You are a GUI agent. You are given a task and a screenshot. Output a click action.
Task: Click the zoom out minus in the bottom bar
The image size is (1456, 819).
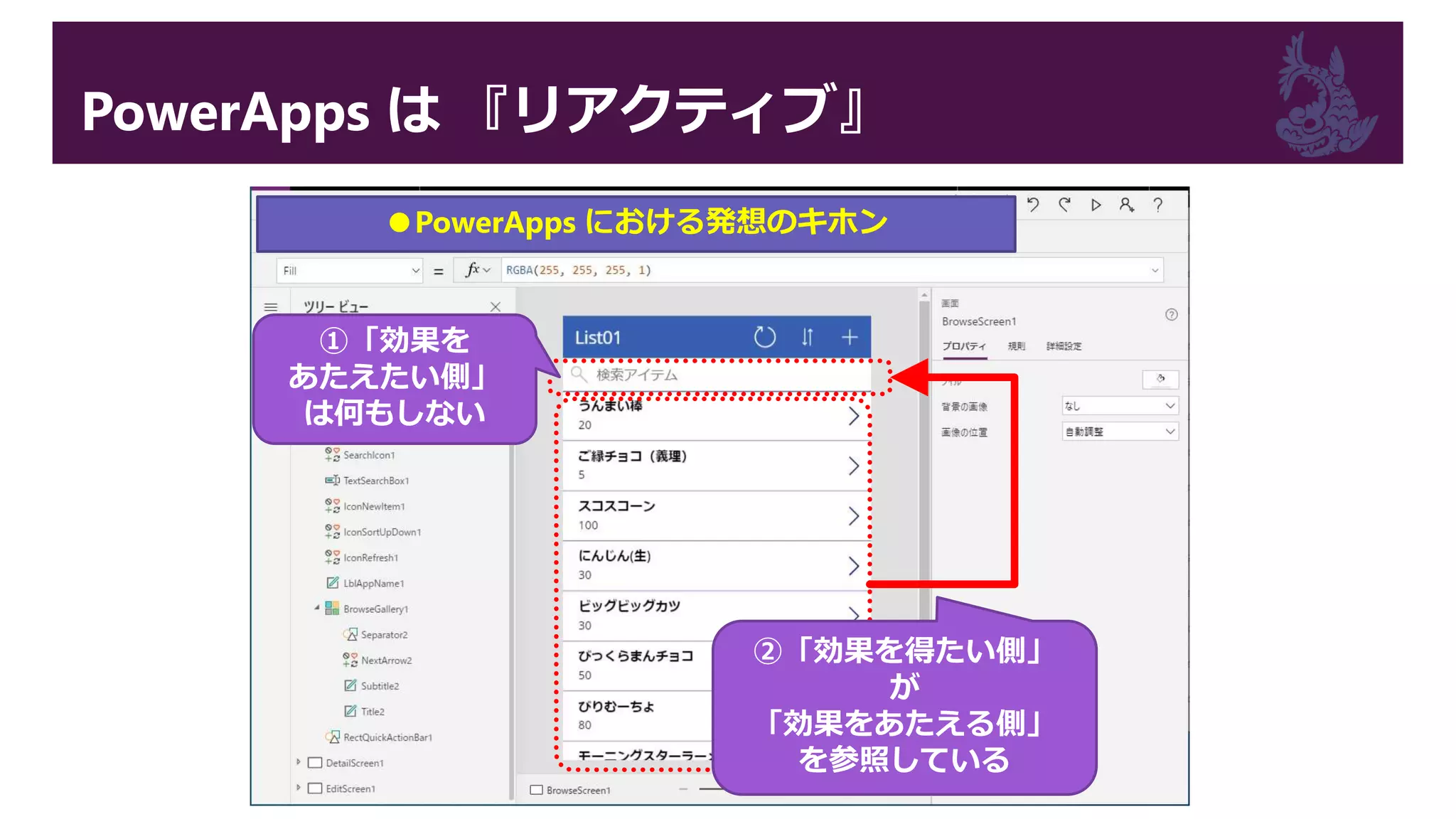point(683,789)
